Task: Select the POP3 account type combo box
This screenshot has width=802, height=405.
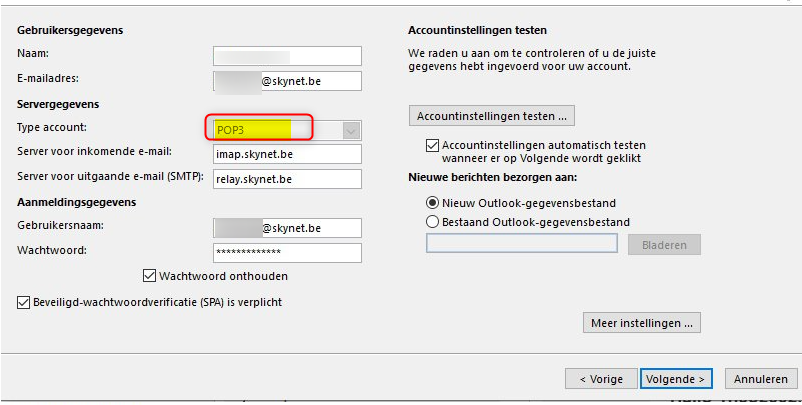Action: coord(277,130)
